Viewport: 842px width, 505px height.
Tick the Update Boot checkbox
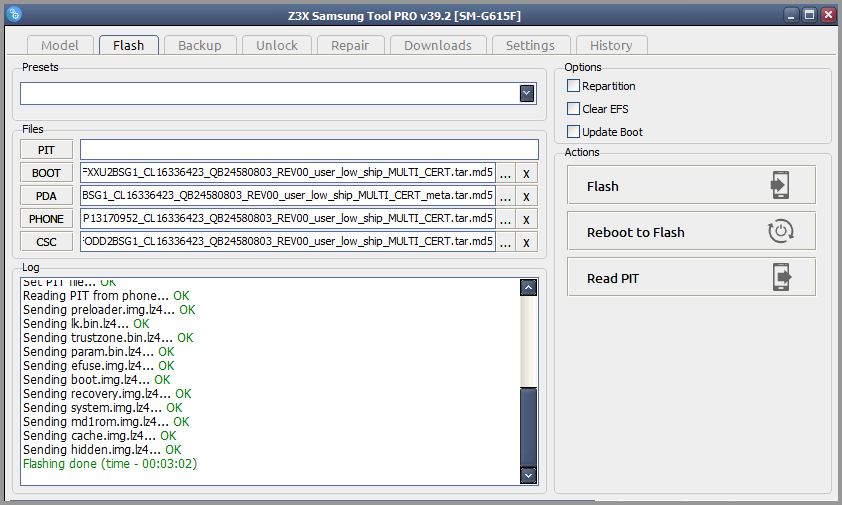(x=574, y=132)
